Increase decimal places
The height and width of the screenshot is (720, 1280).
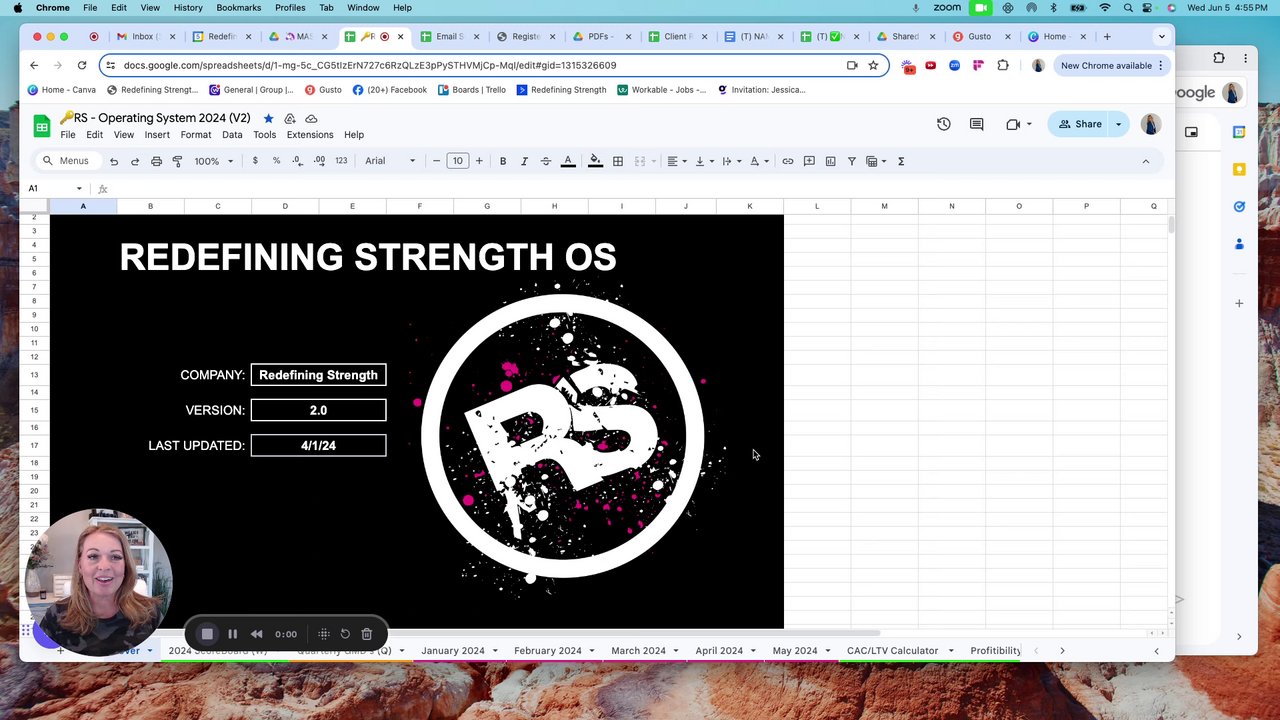click(x=319, y=161)
